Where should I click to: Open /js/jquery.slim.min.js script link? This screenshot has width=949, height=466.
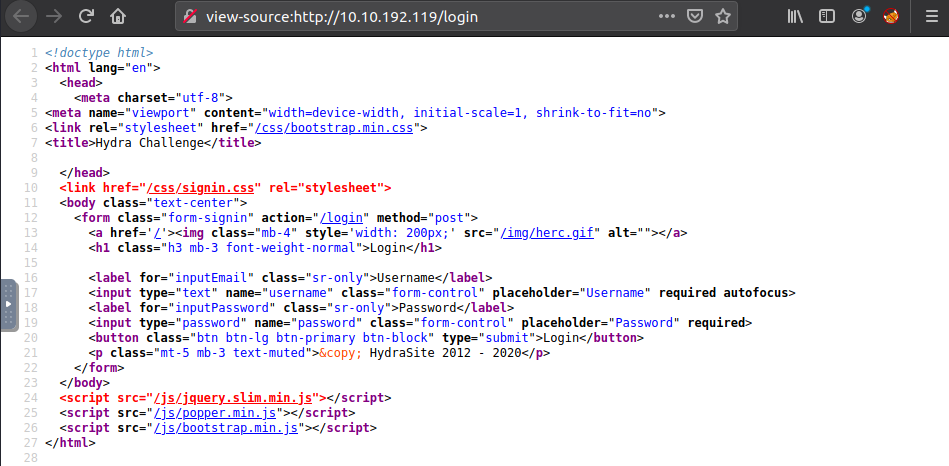coord(233,398)
